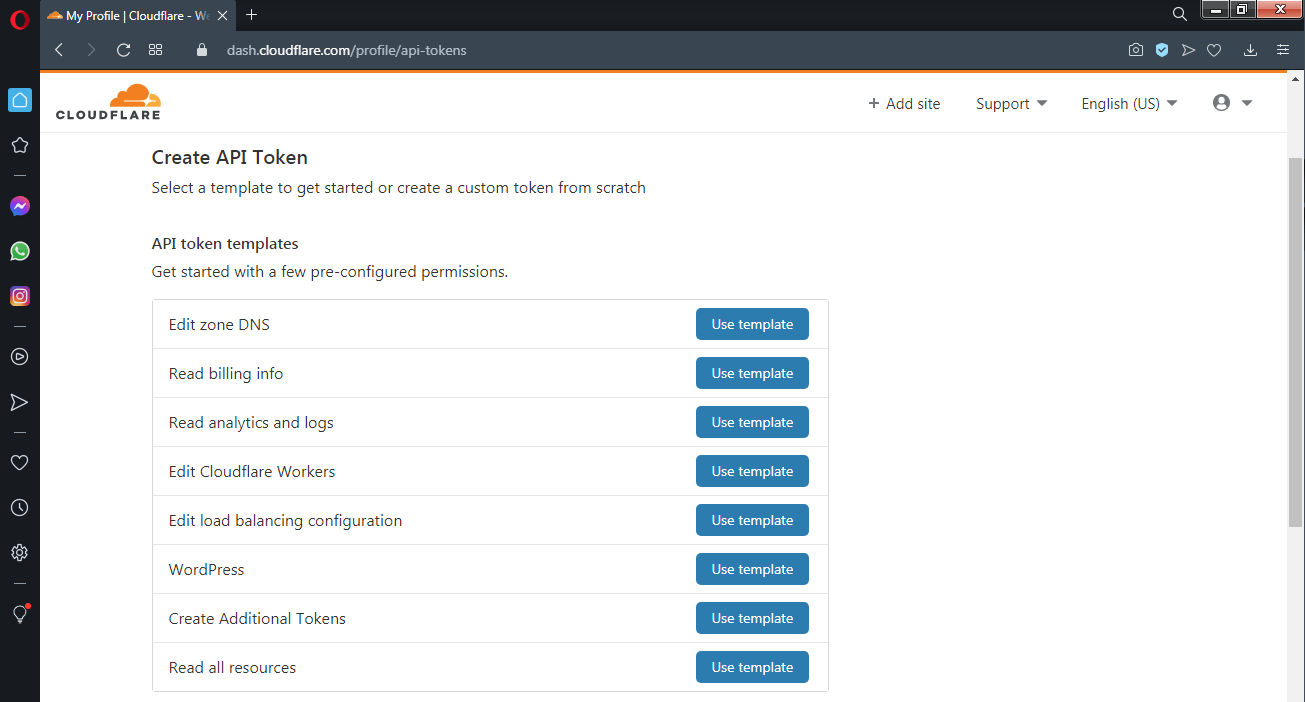The height and width of the screenshot is (702, 1305).
Task: Click the Read all resources label
Action: click(x=232, y=667)
